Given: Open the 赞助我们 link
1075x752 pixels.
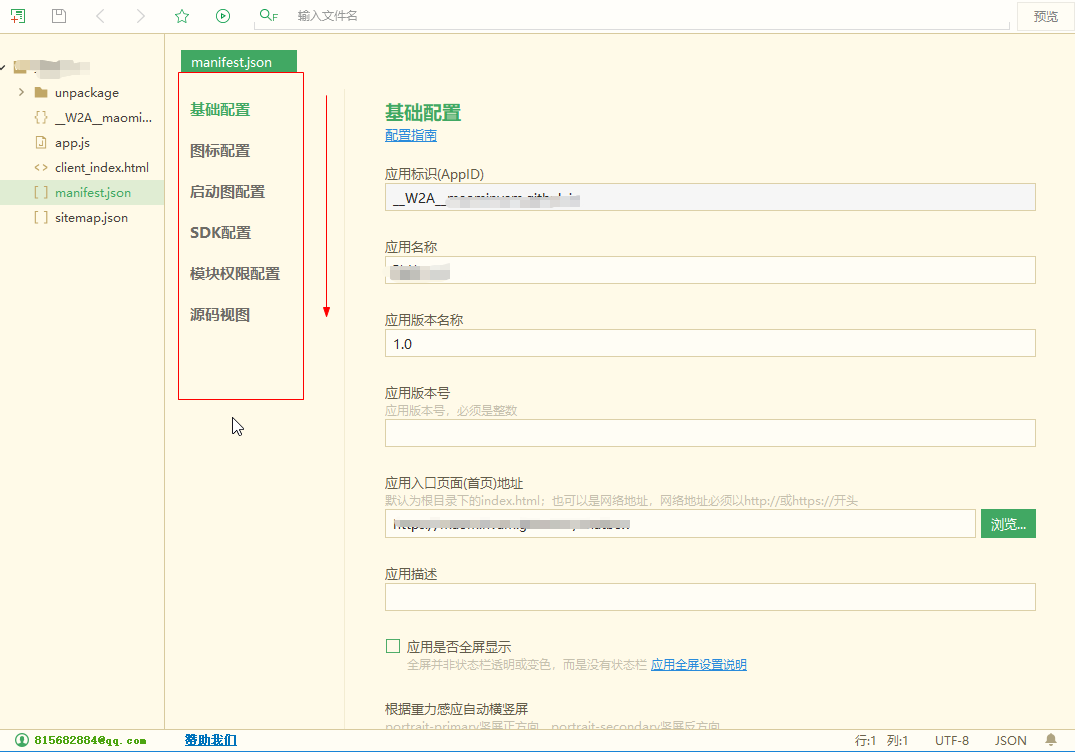Looking at the screenshot, I should (210, 740).
